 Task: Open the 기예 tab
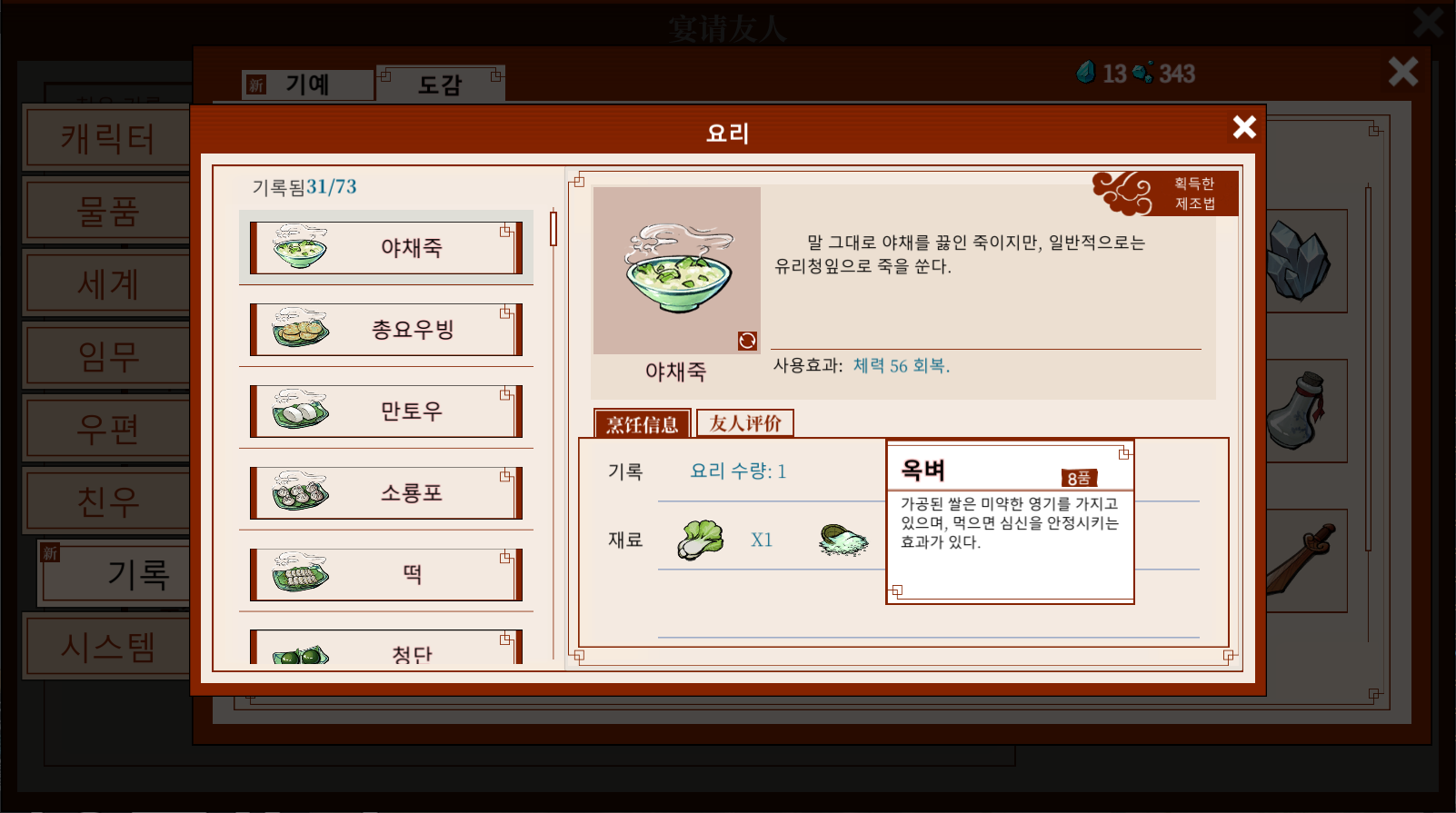tap(308, 84)
